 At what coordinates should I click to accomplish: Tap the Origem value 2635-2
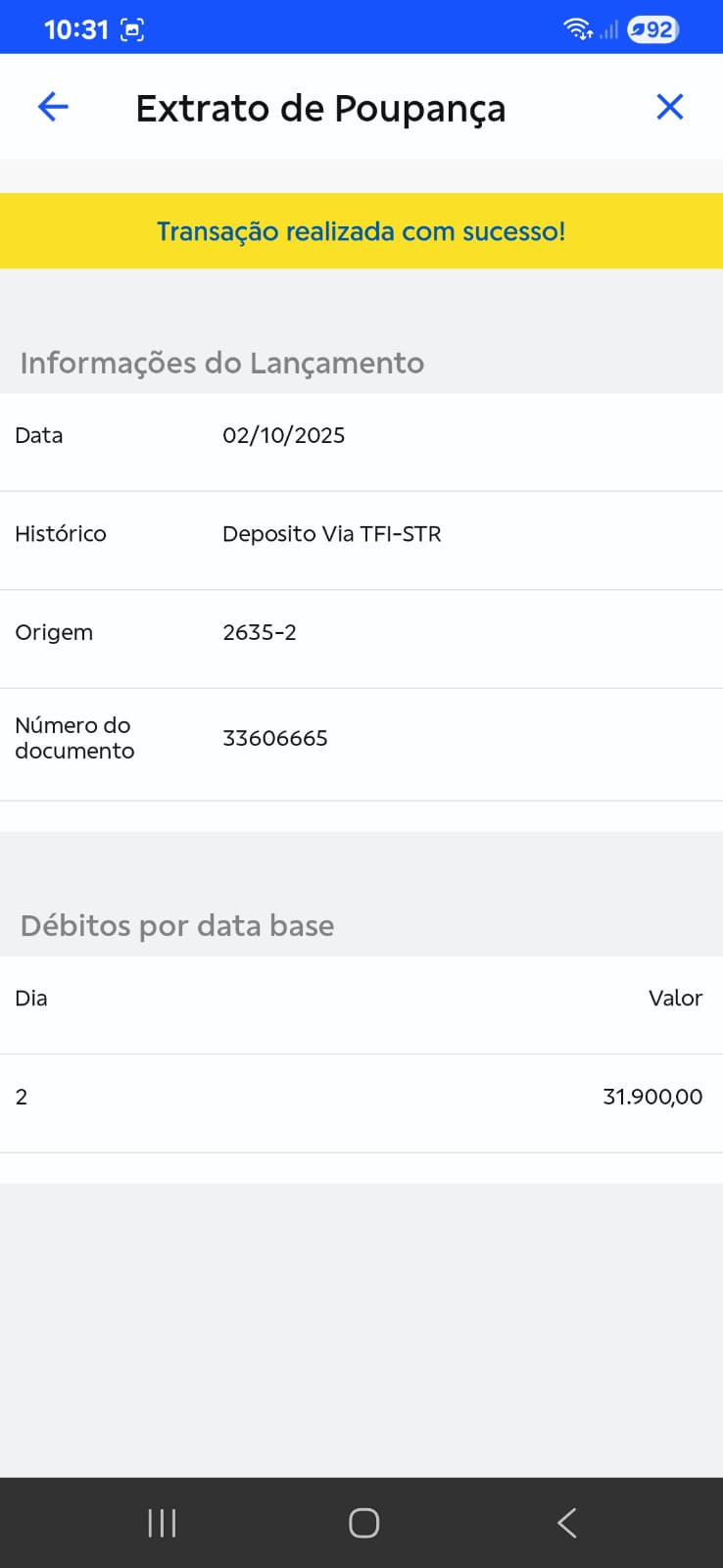pyautogui.click(x=260, y=632)
